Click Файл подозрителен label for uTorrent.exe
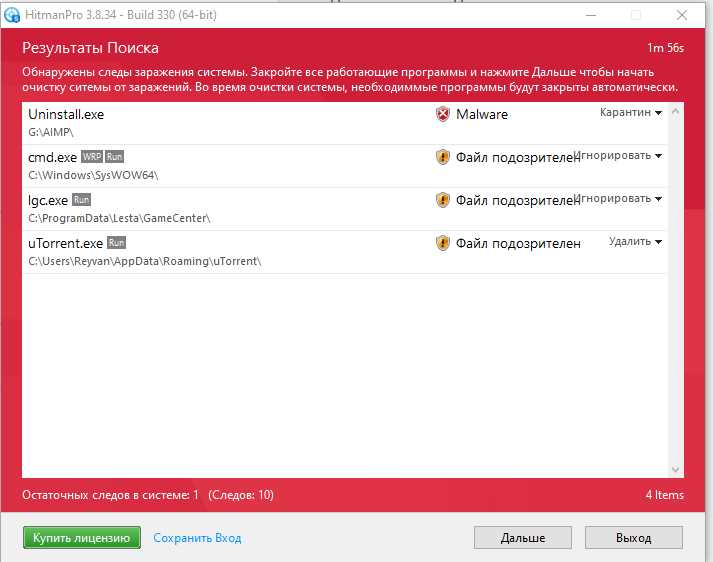Image resolution: width=713 pixels, height=562 pixels. click(x=518, y=244)
